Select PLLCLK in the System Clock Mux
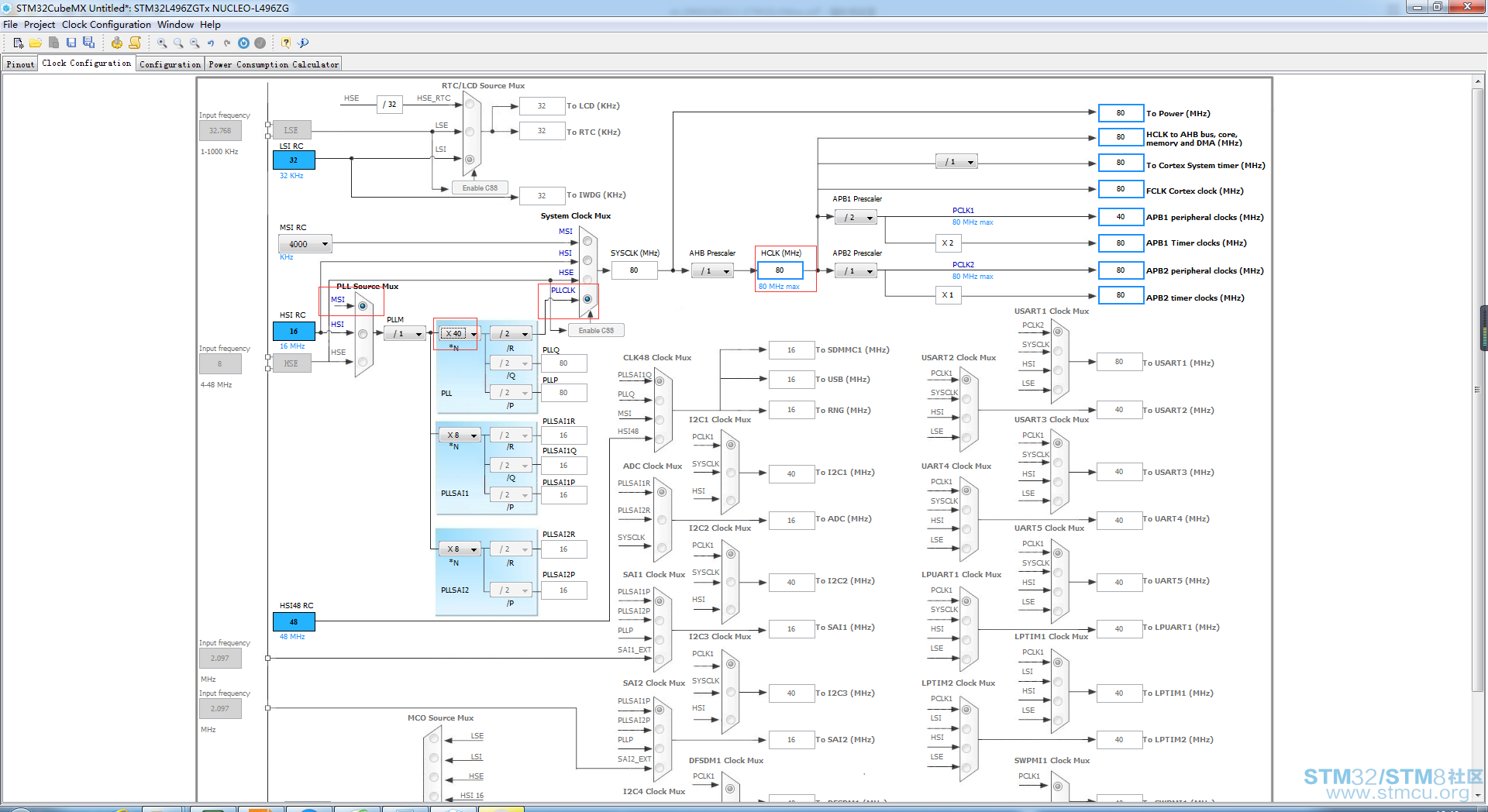Viewport: 1488px width, 812px height. pyautogui.click(x=587, y=299)
